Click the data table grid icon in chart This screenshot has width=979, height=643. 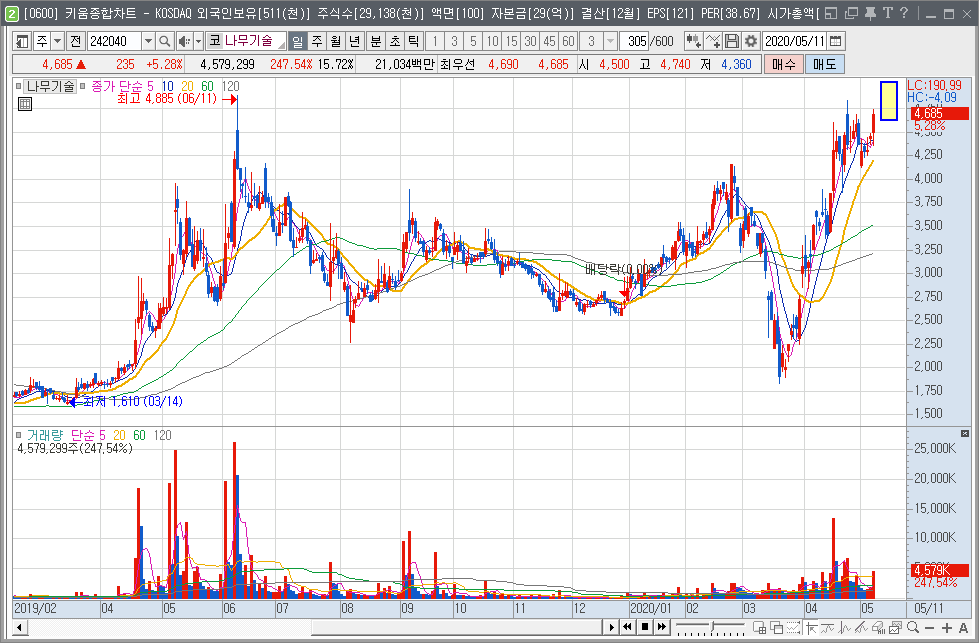pyautogui.click(x=25, y=104)
